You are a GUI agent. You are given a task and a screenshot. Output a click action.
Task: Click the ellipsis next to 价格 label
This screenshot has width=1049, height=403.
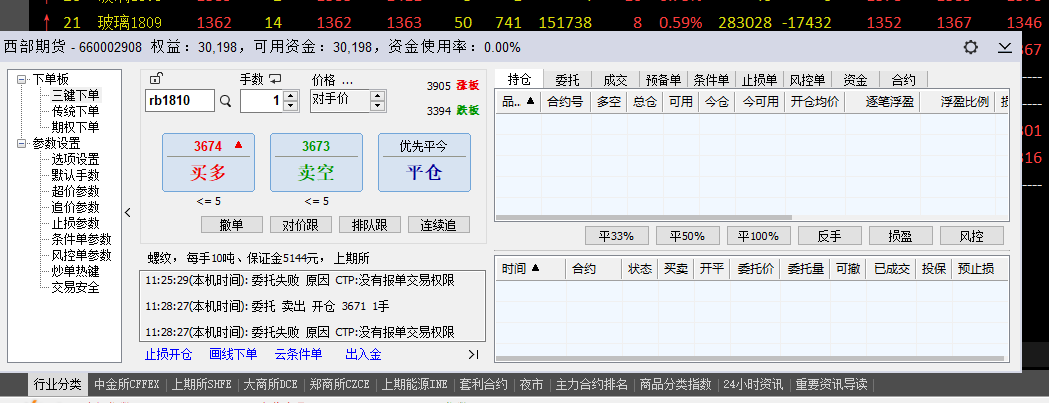tap(347, 80)
